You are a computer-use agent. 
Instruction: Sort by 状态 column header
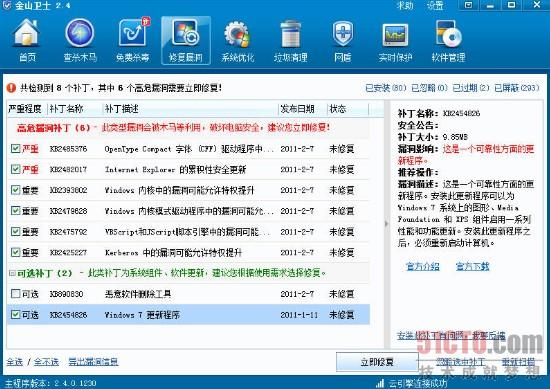coord(348,109)
